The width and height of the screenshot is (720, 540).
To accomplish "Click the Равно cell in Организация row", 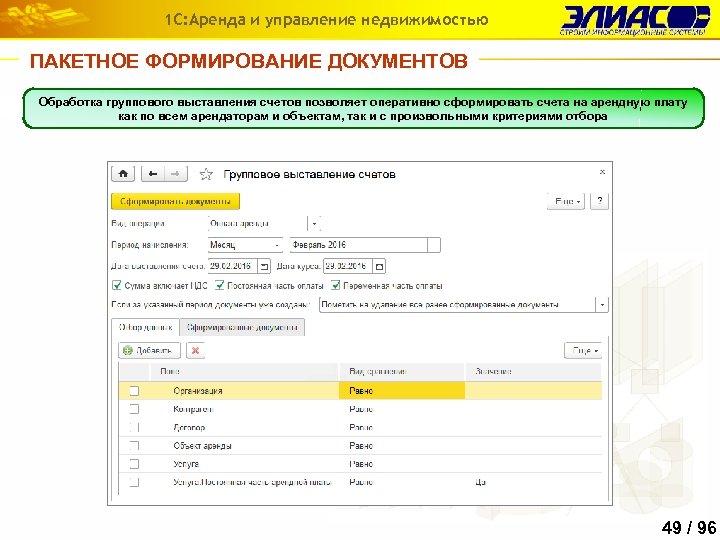I will pyautogui.click(x=402, y=391).
